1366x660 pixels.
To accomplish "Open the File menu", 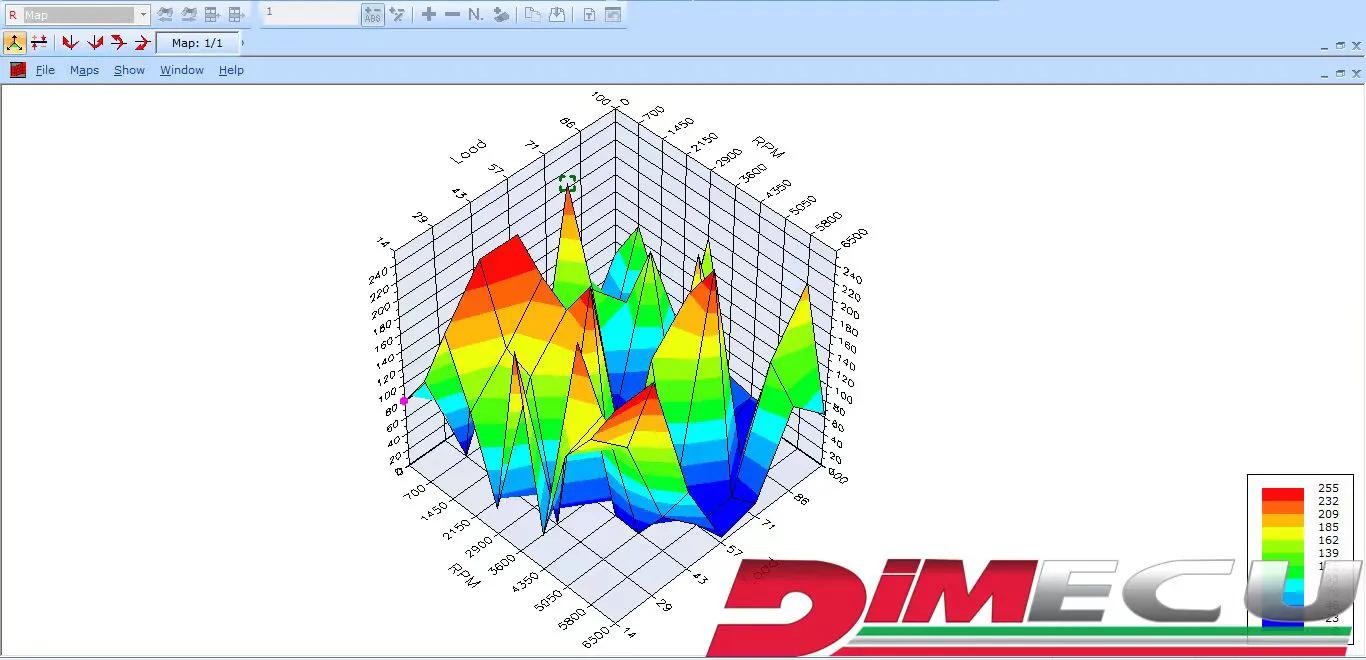I will 45,70.
